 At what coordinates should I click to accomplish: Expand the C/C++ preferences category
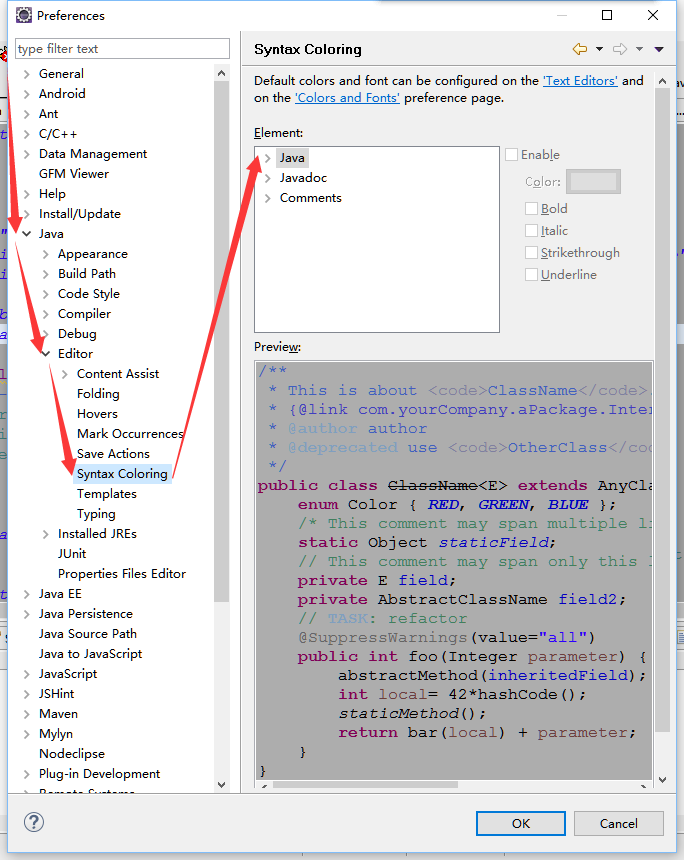click(26, 134)
